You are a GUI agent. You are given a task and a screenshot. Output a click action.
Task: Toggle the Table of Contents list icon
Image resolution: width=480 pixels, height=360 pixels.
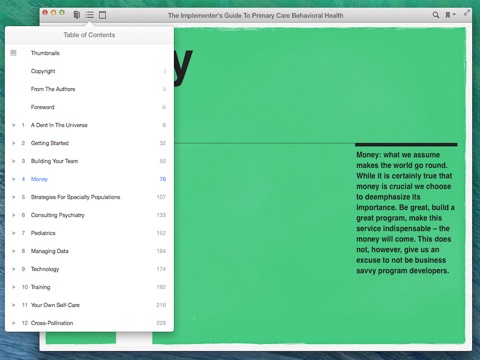pos(89,15)
